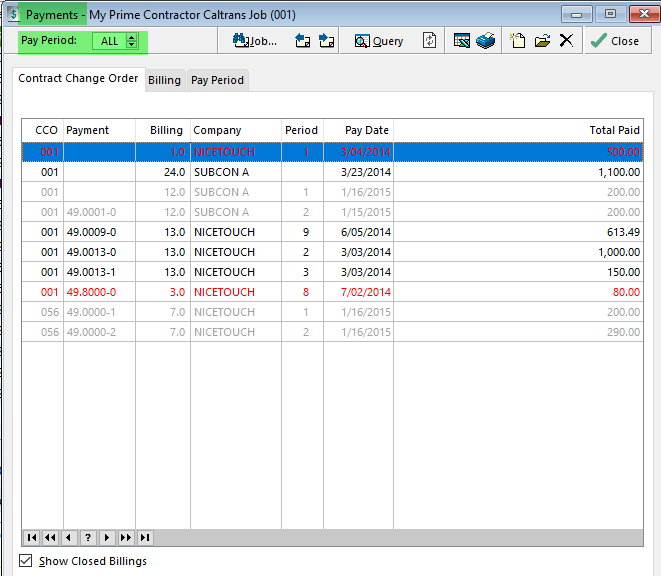Click total paid 290.00 cell
This screenshot has width=661, height=576.
click(x=518, y=332)
